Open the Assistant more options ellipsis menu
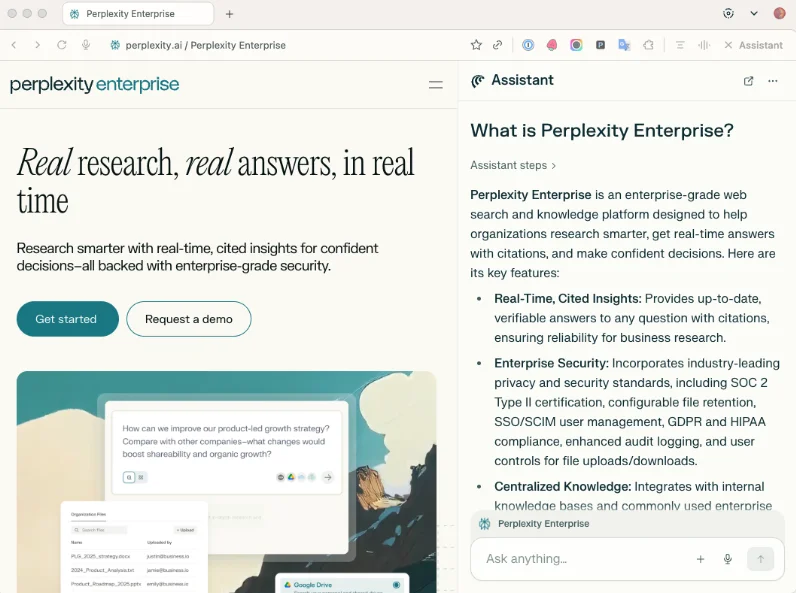The image size is (796, 593). [x=773, y=81]
